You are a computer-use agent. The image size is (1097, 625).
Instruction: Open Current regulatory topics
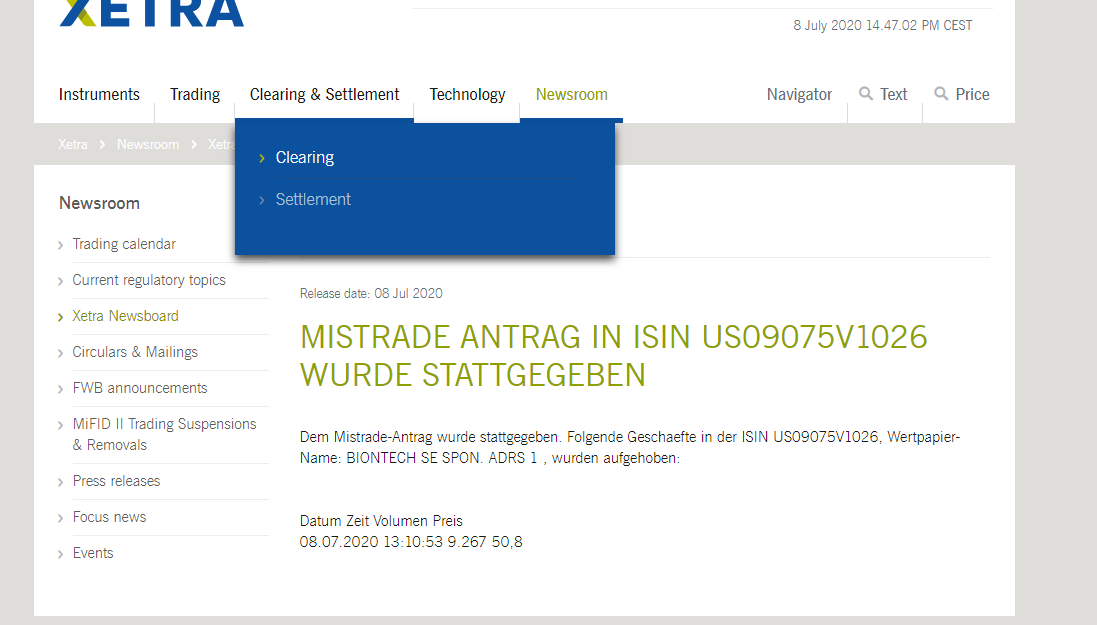tap(149, 280)
